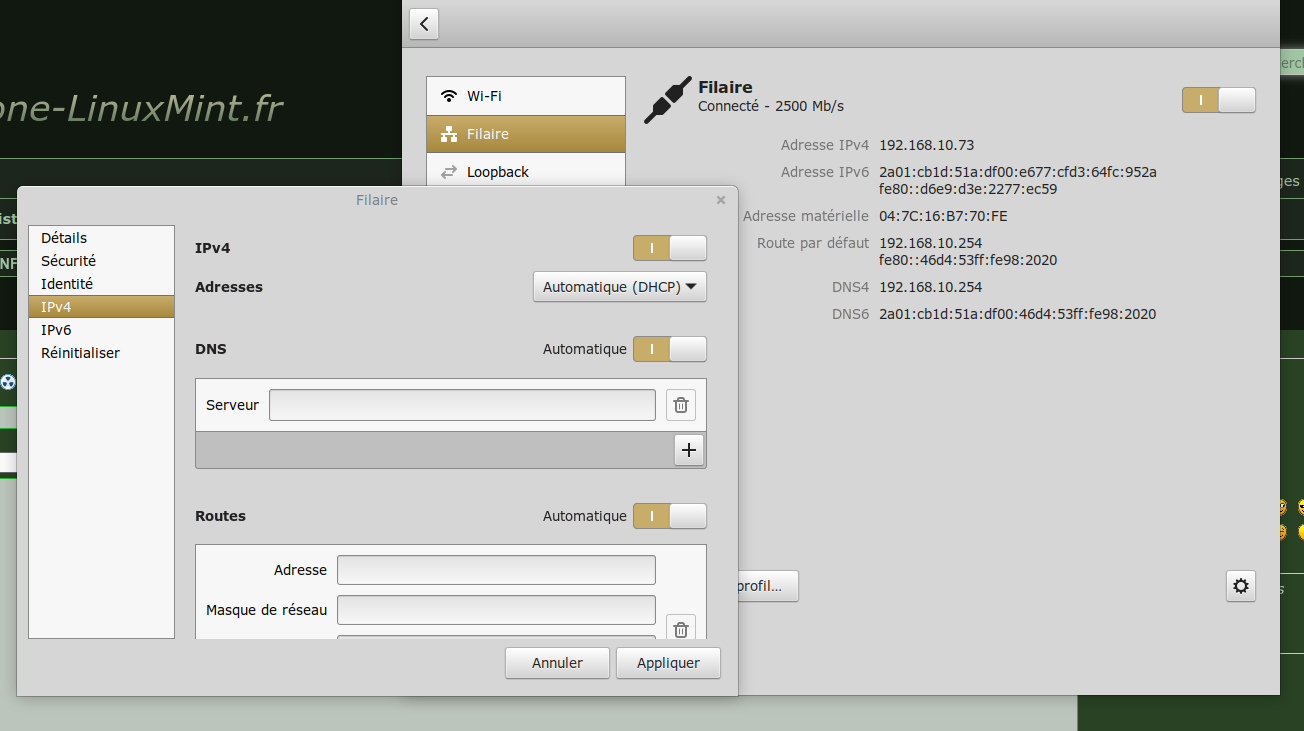Screen dimensions: 1304x731
Task: Open the Sécurité section
Action: pos(68,261)
